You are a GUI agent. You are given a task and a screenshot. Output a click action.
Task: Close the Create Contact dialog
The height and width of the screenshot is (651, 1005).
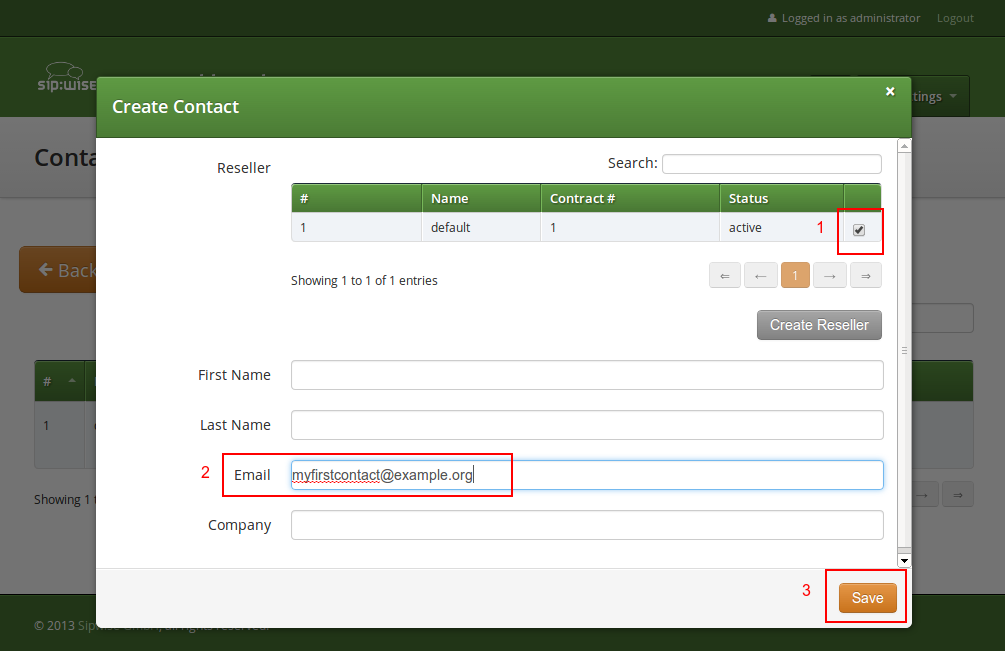890,92
